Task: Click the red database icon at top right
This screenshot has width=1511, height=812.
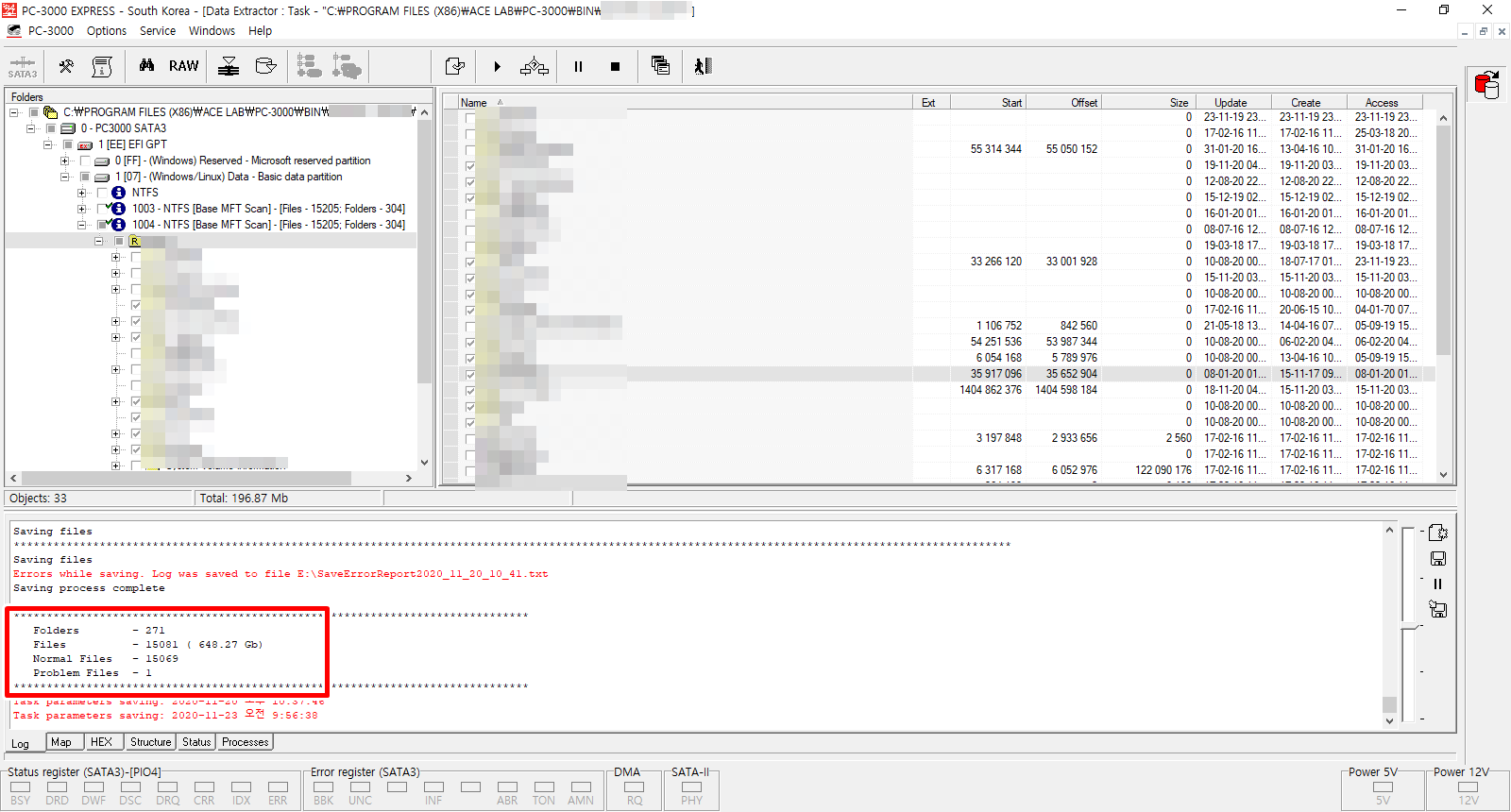Action: 1487,84
